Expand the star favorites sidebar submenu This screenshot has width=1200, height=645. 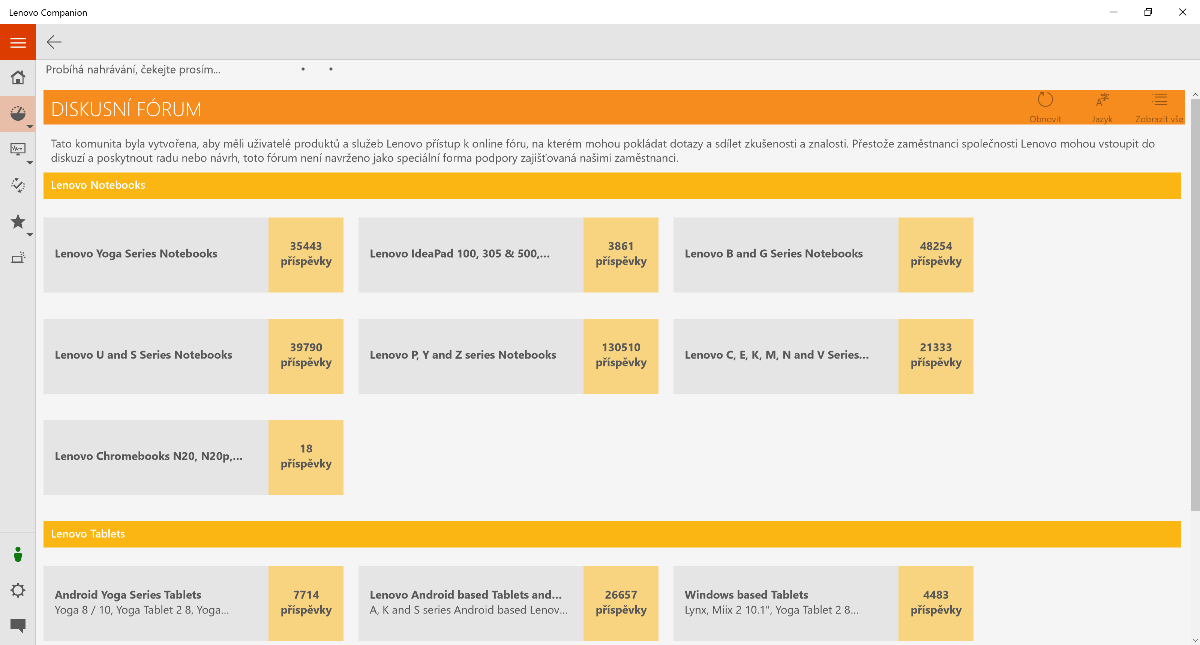[30, 235]
